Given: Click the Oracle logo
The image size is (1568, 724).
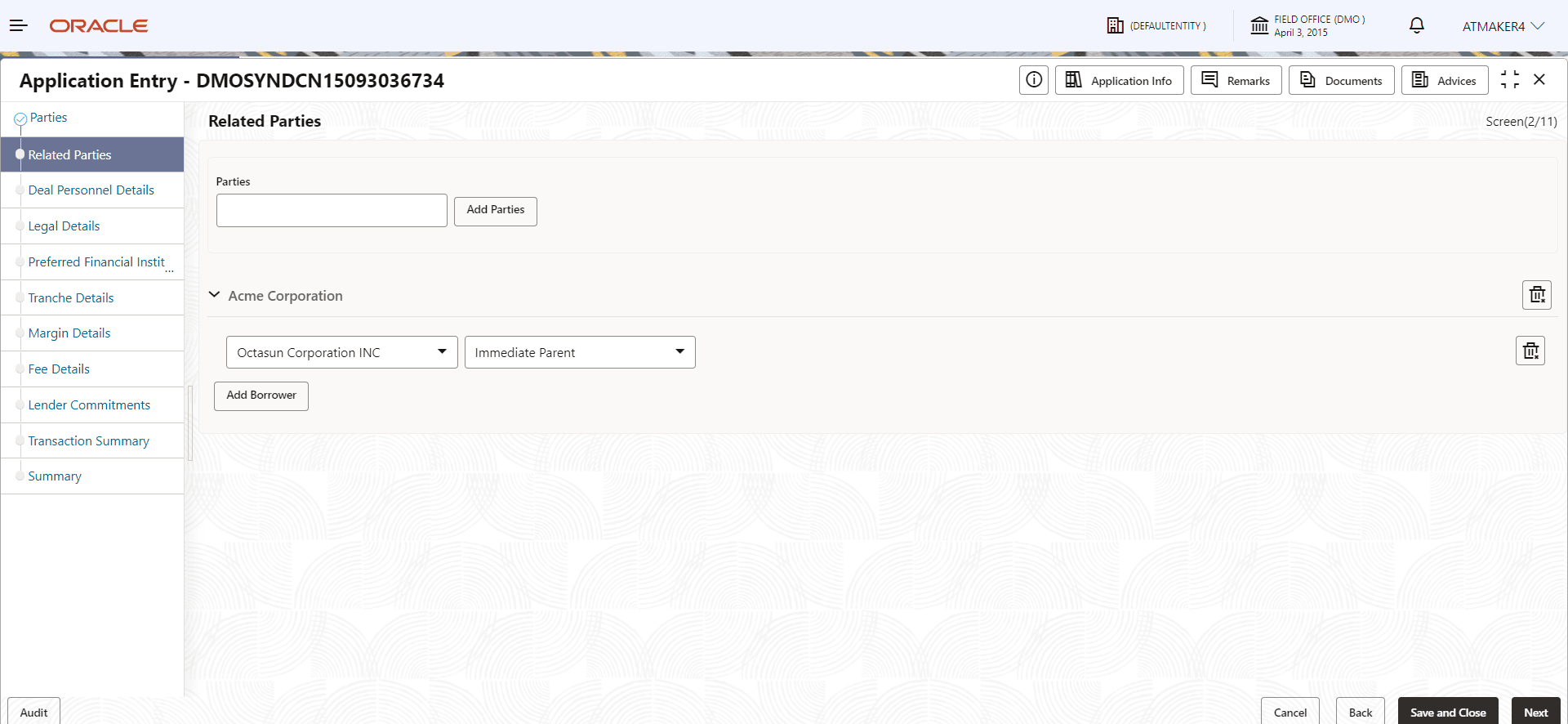Looking at the screenshot, I should pyautogui.click(x=99, y=26).
